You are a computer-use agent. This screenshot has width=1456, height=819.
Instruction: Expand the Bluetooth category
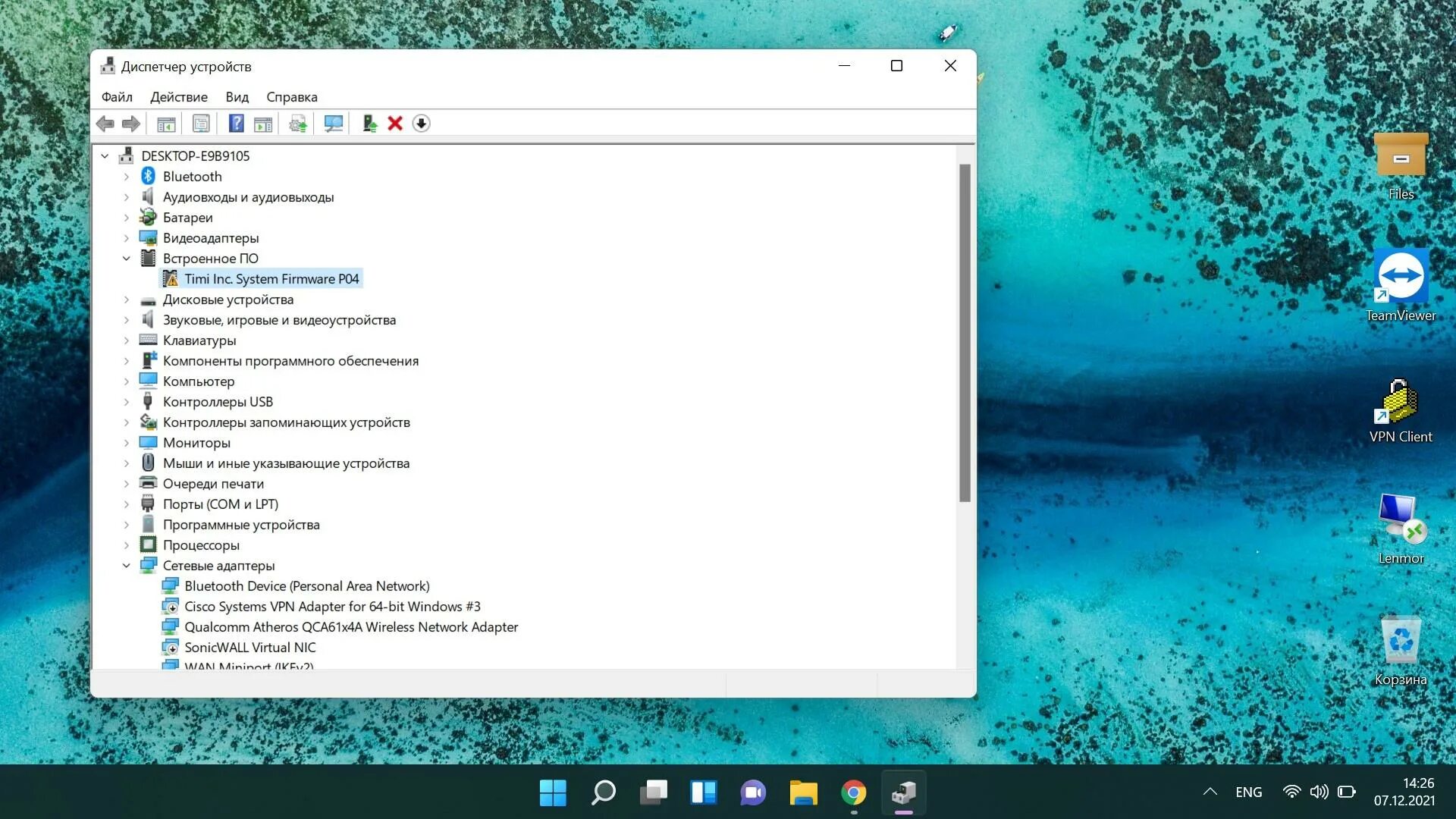(x=127, y=177)
